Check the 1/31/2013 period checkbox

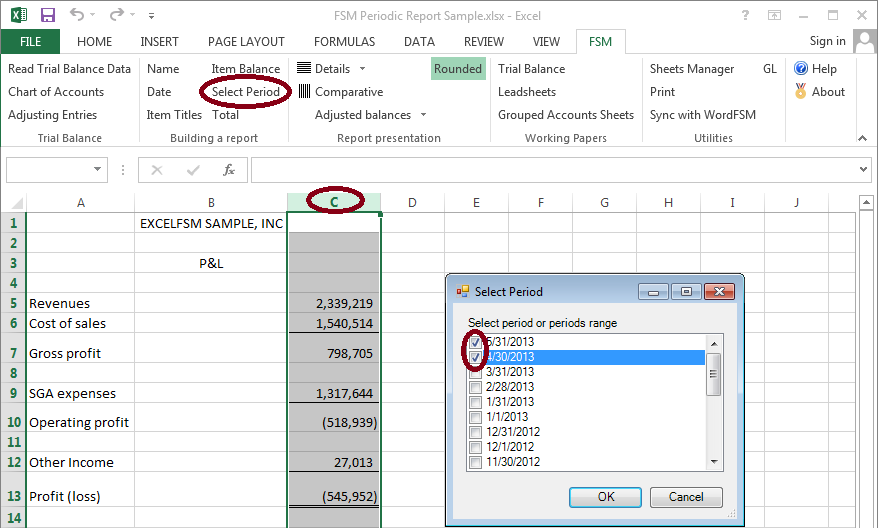click(x=475, y=402)
